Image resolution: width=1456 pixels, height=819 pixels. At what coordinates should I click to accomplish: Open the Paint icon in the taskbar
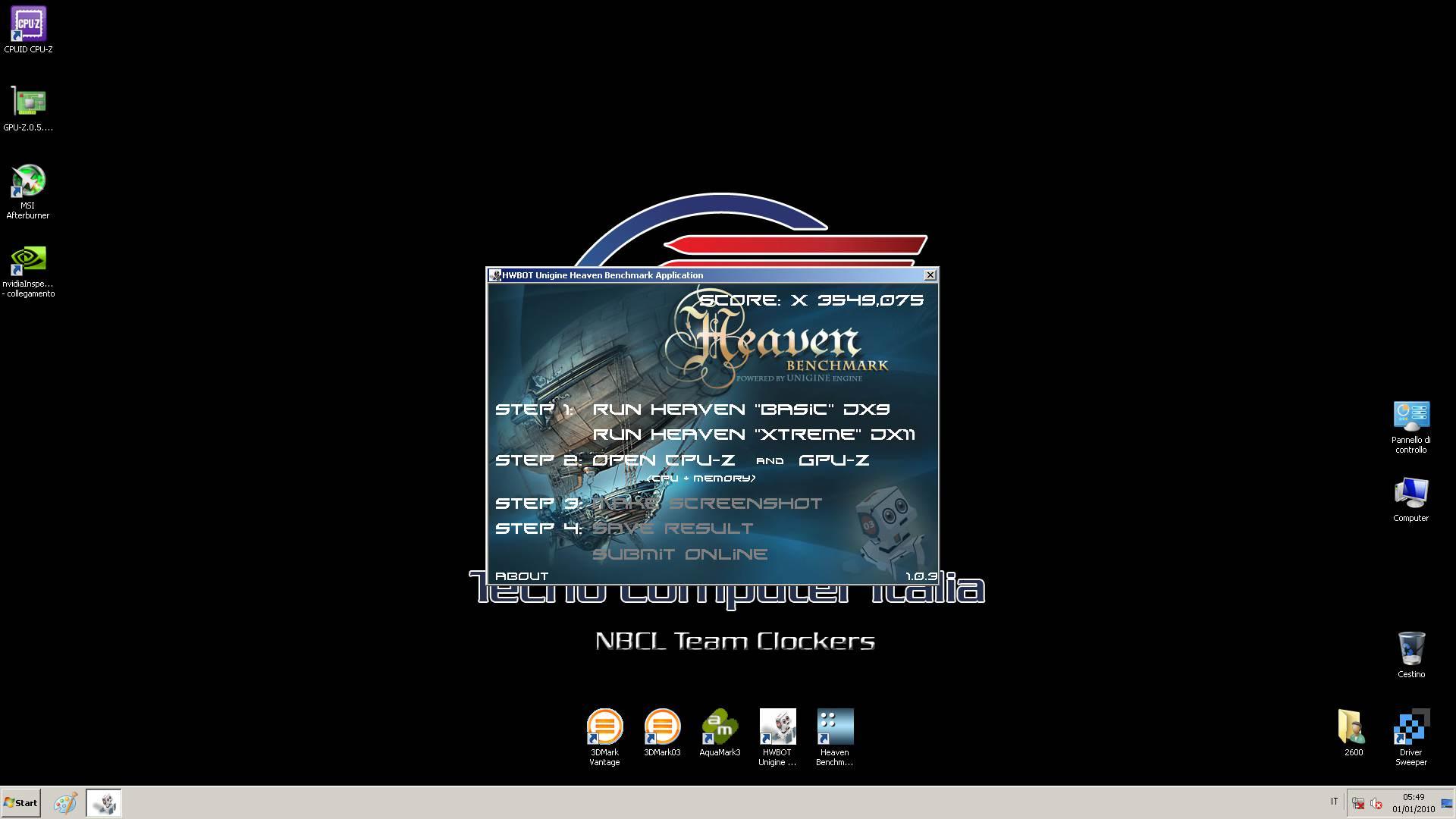tap(65, 803)
